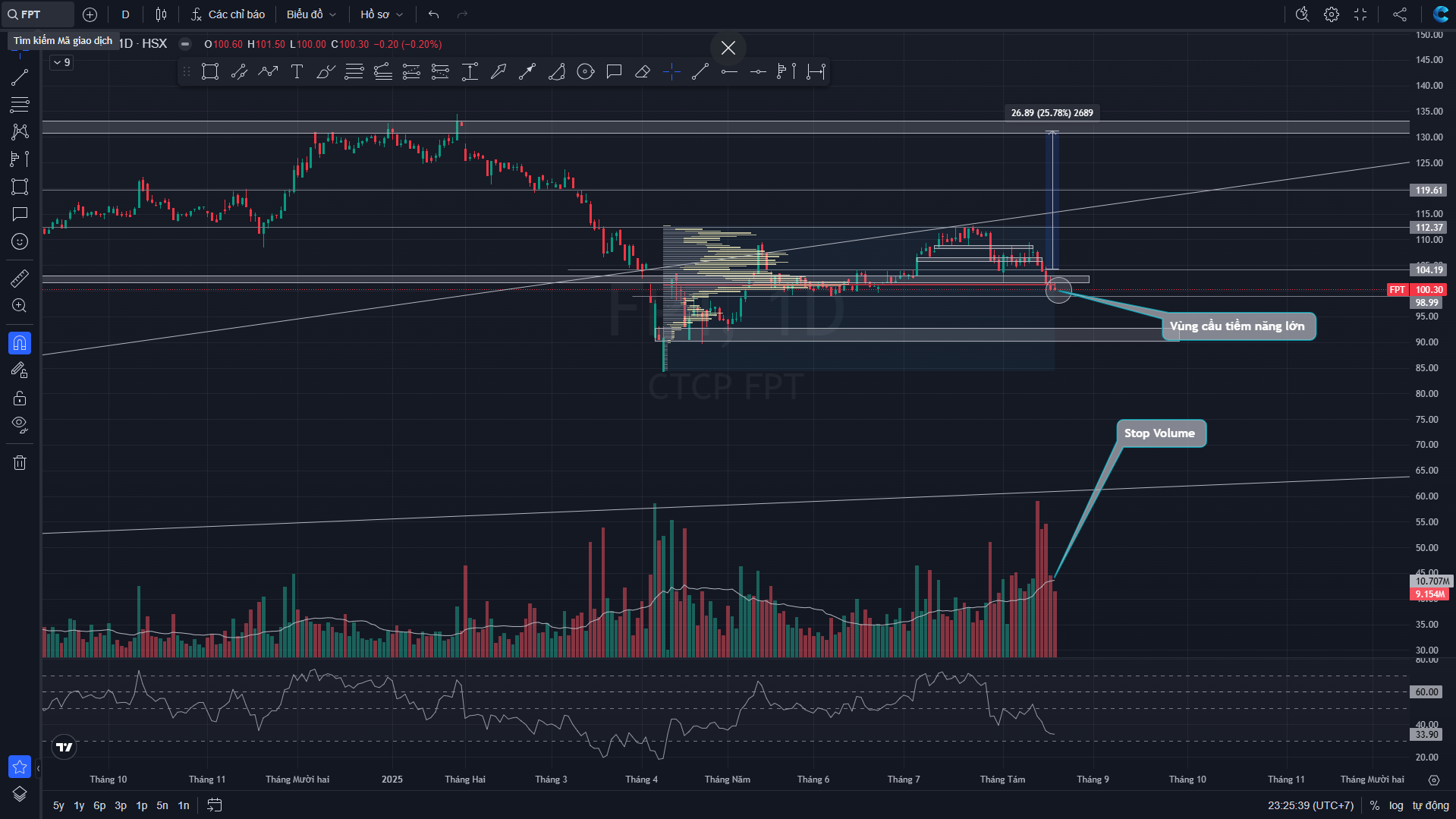Select the 1p date range
1456x819 pixels.
[142, 805]
